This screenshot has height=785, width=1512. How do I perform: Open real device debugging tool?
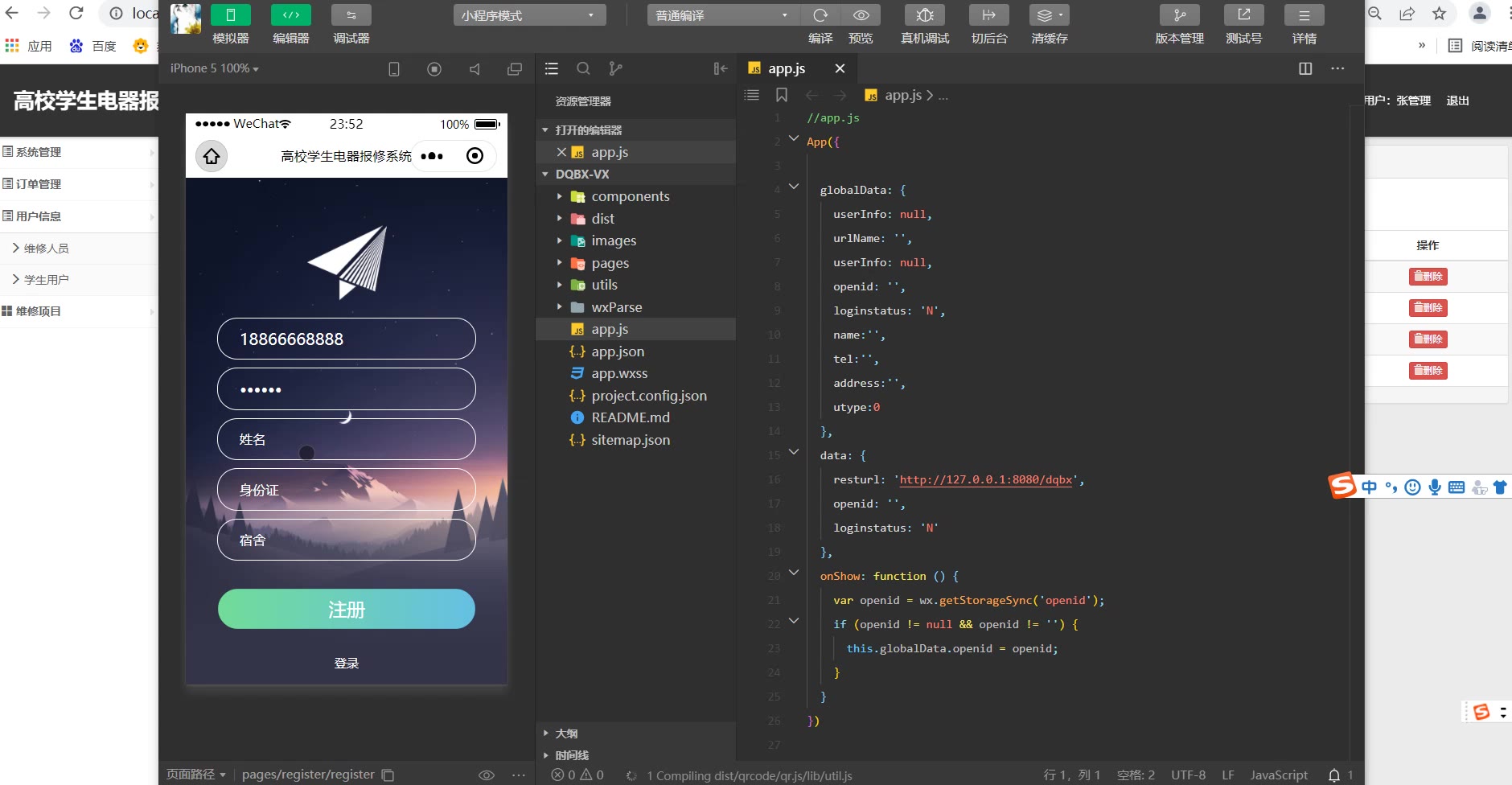pyautogui.click(x=925, y=15)
